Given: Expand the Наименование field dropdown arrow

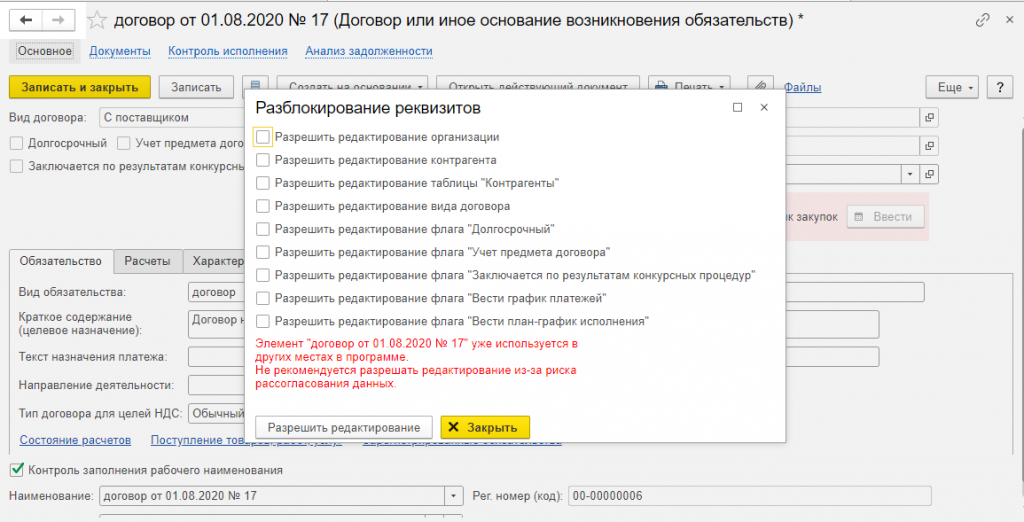Looking at the screenshot, I should pyautogui.click(x=455, y=496).
